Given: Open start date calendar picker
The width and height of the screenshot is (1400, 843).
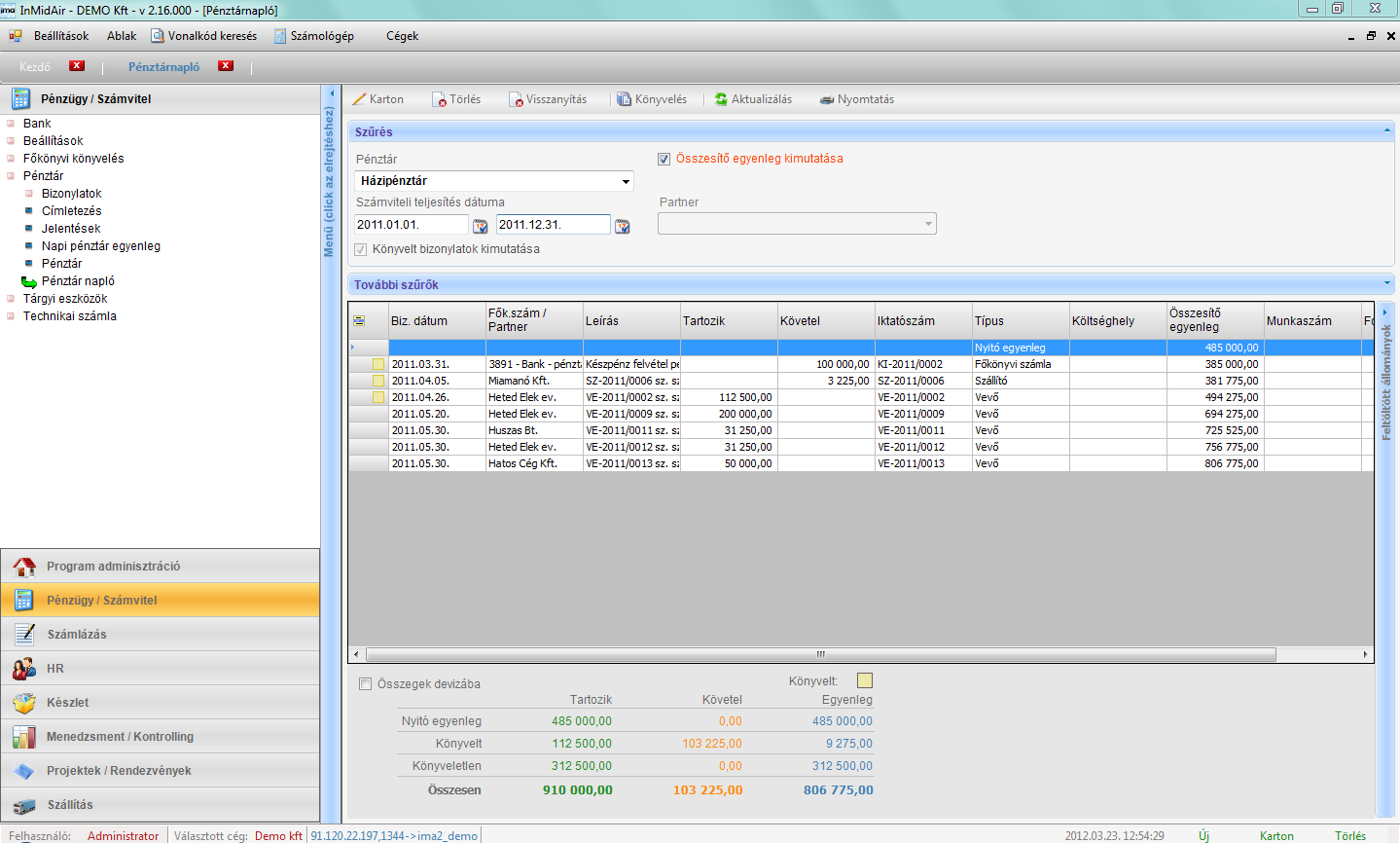Looking at the screenshot, I should (481, 226).
